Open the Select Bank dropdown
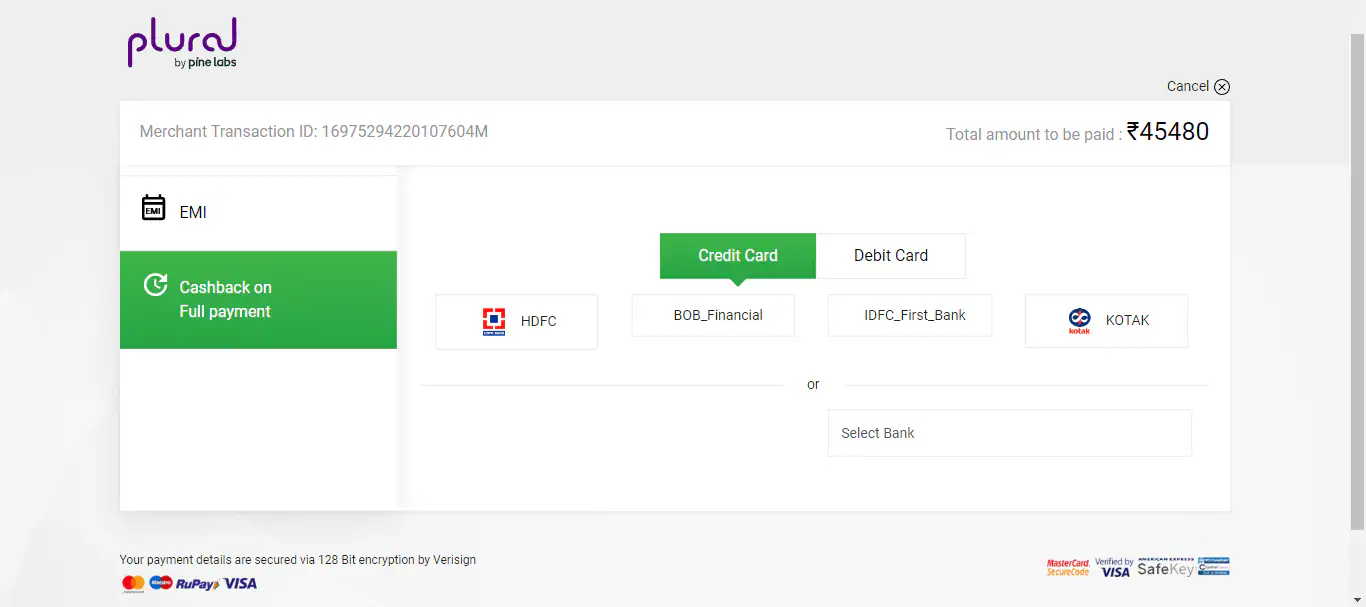Screen dimensions: 1366x607 [1009, 433]
